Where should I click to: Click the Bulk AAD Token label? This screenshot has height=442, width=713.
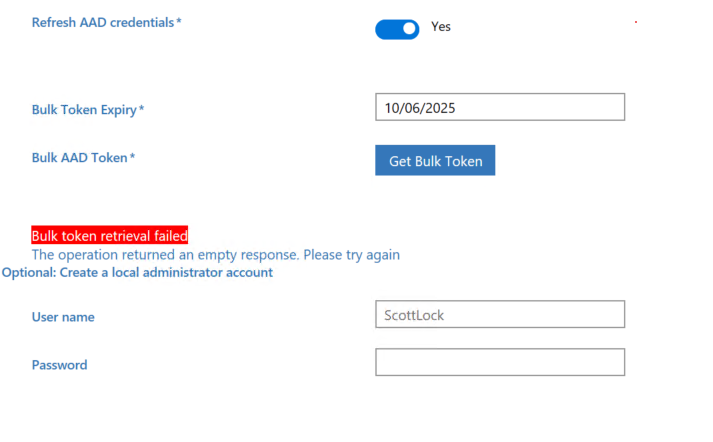pyautogui.click(x=80, y=158)
